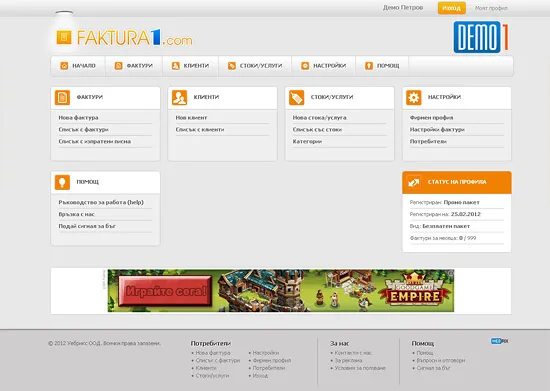The height and width of the screenshot is (391, 550).
Task: Click footer link Потребители in second column
Action: point(269,368)
